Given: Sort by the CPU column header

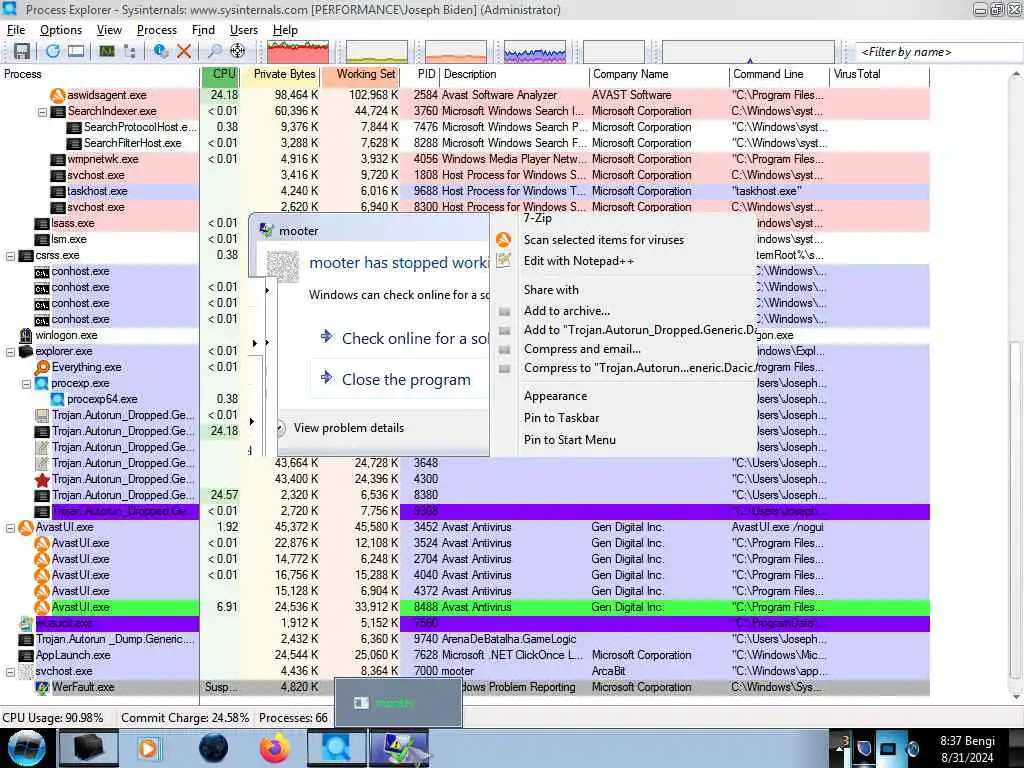Looking at the screenshot, I should 219,74.
